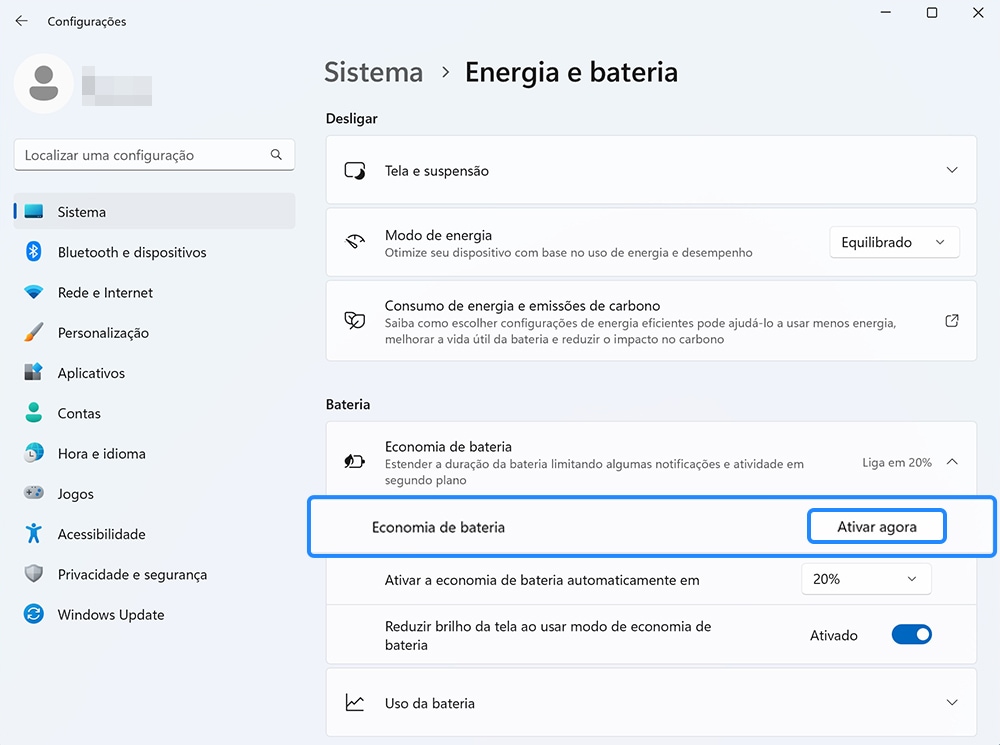Screen dimensions: 1000x745
Task: Open Consumo de energia external link
Action: coord(950,320)
